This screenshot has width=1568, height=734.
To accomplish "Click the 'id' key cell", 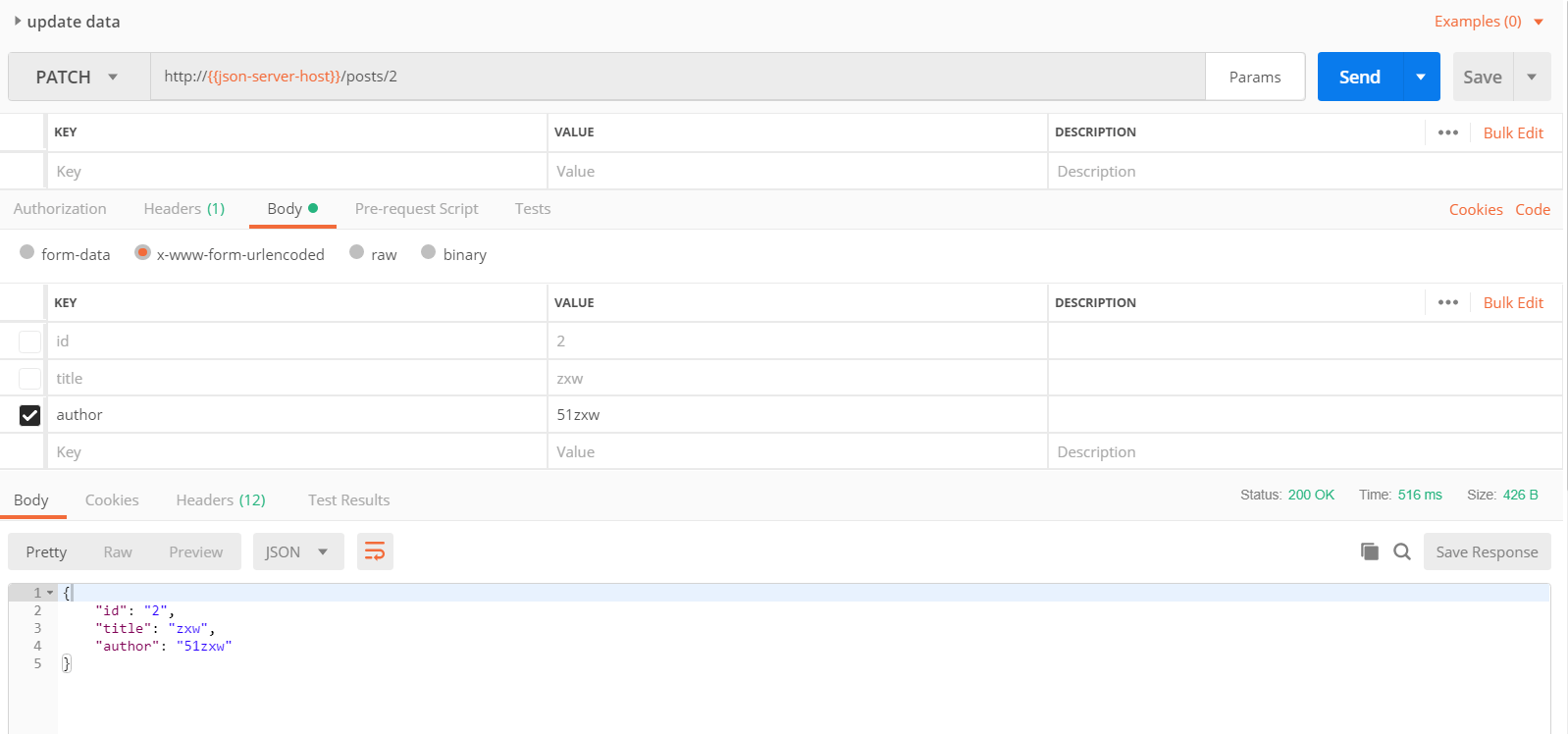I will point(296,341).
